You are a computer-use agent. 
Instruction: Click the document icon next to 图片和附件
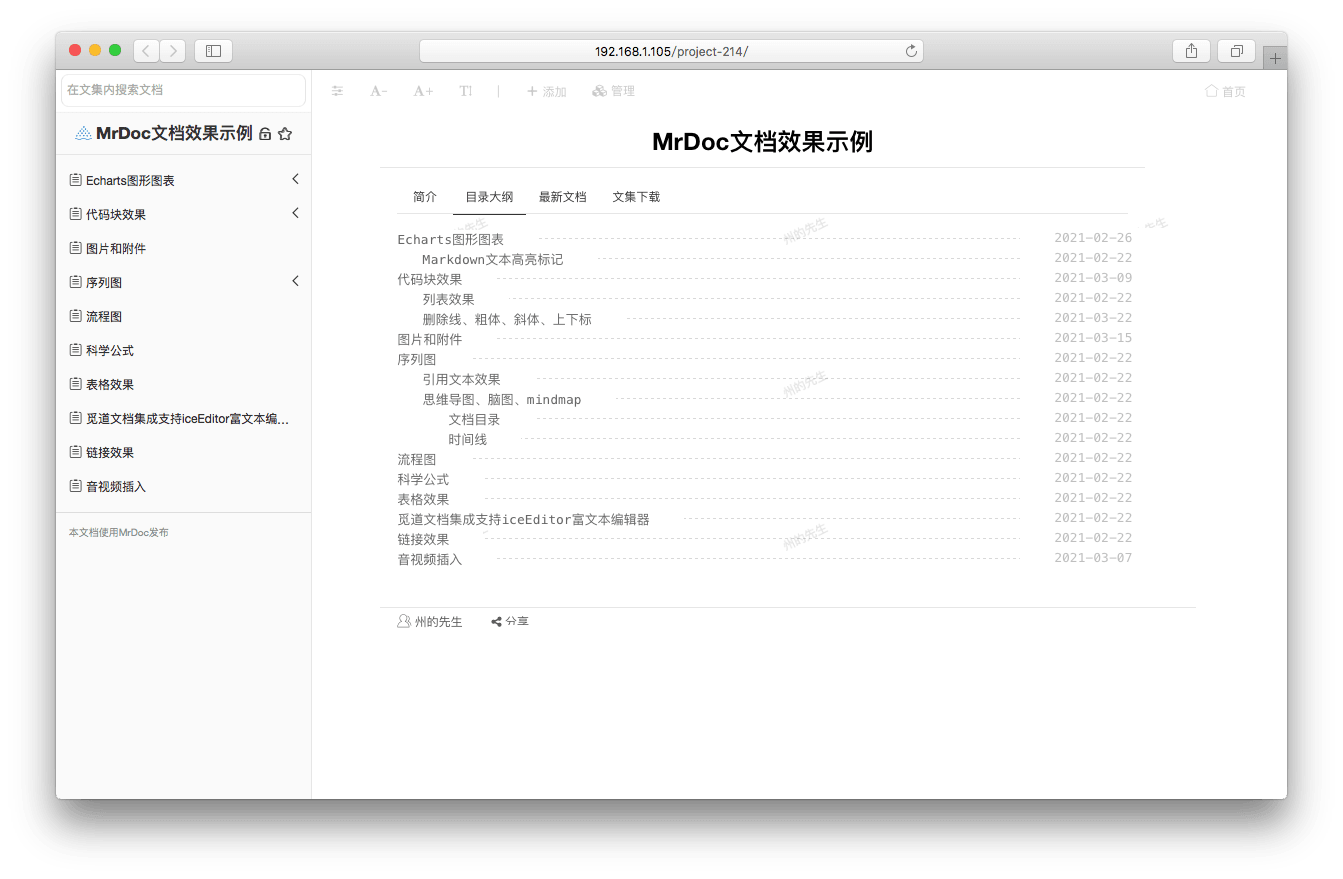(x=75, y=248)
